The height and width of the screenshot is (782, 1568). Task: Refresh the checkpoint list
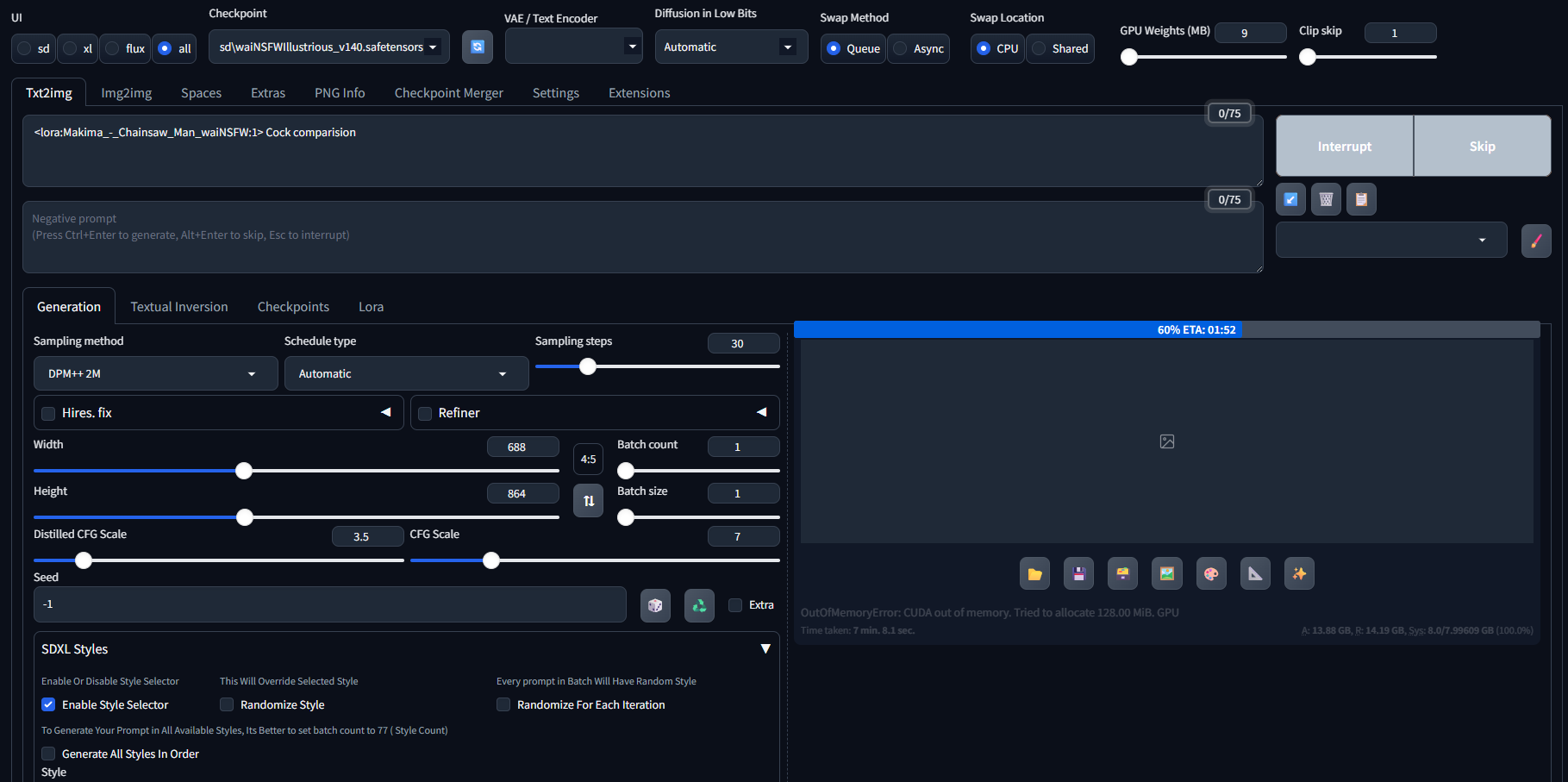[x=477, y=47]
